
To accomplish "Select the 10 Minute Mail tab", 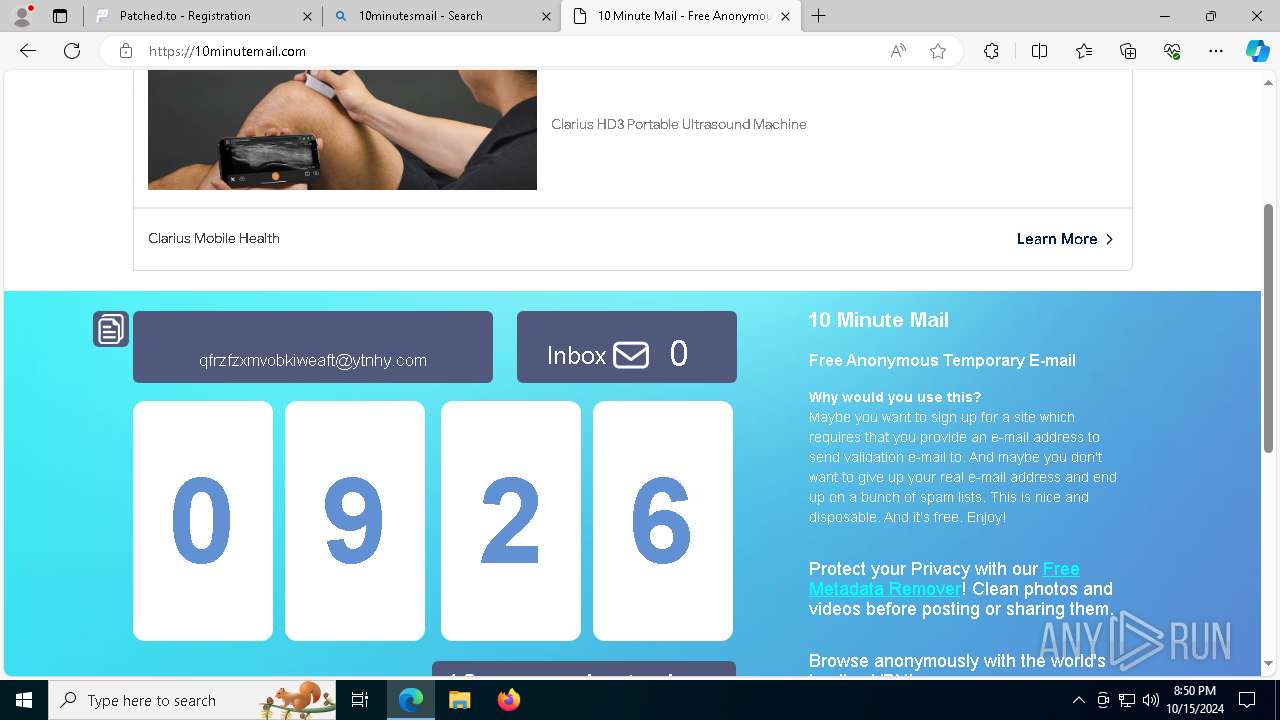I will coord(681,16).
